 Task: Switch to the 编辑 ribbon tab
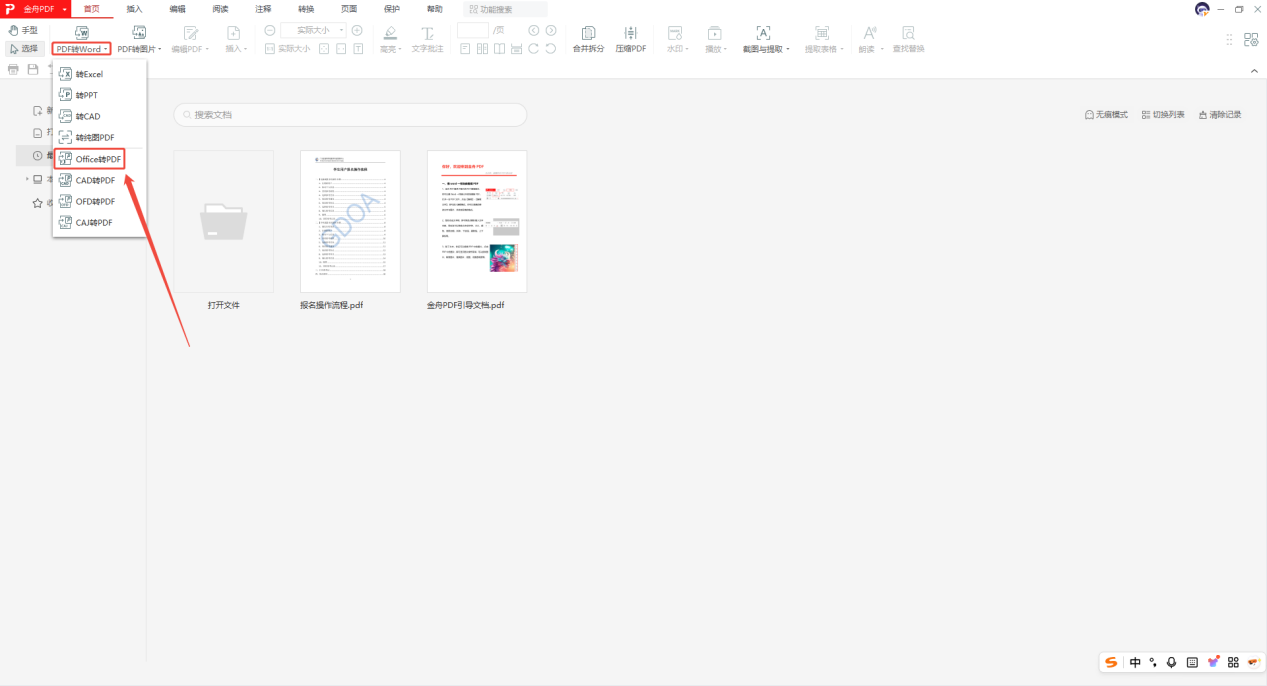[x=177, y=8]
